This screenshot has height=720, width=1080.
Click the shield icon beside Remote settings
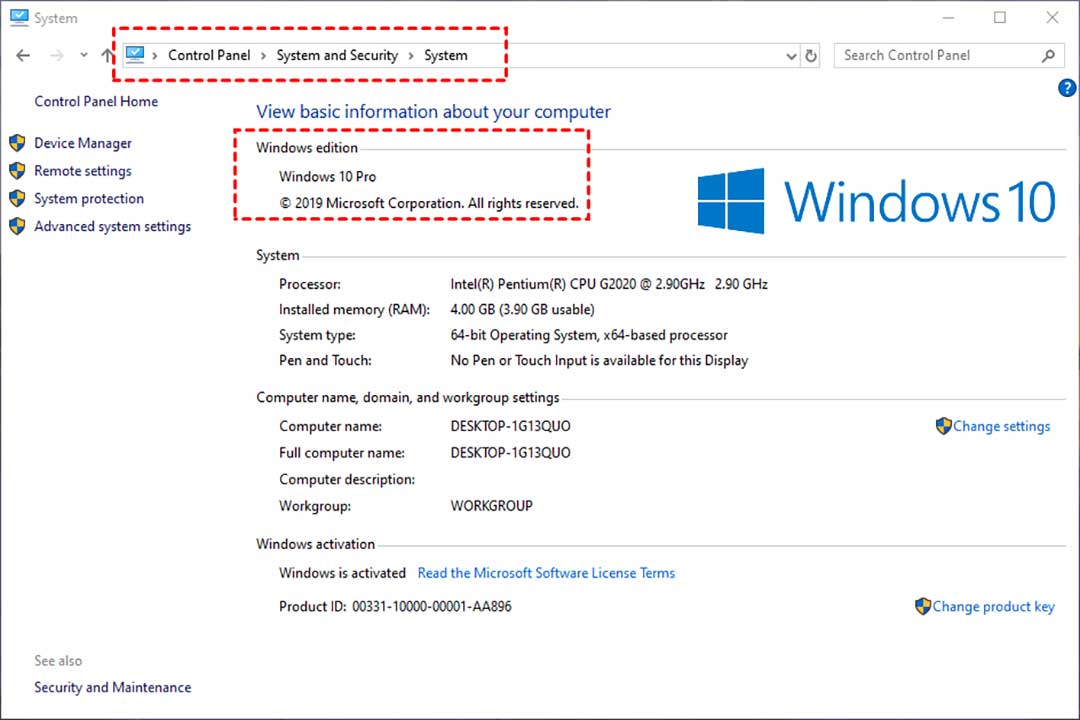[x=17, y=170]
